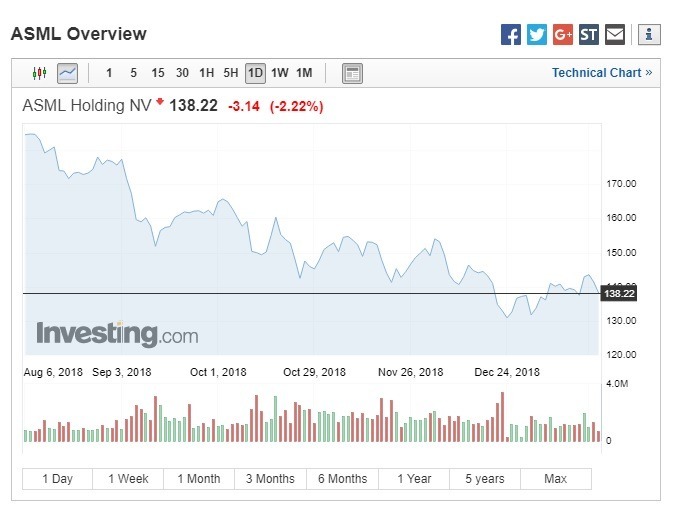Click the 160.00 axis label

coord(621,218)
